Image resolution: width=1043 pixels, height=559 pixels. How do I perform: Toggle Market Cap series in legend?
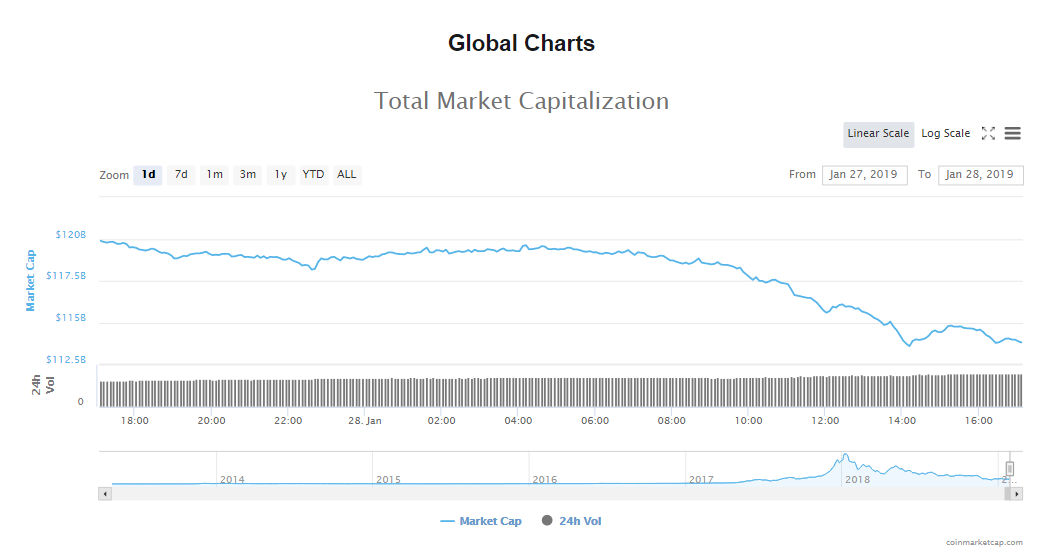[481, 521]
